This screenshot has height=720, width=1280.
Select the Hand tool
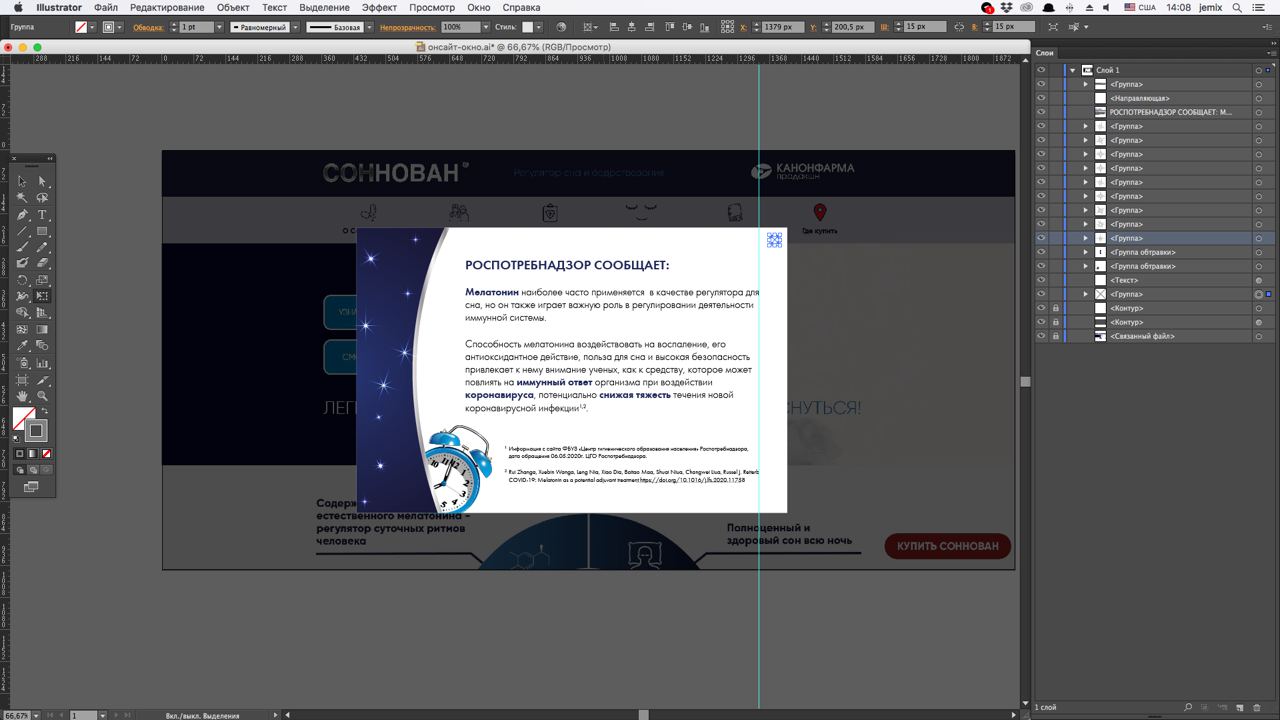coord(21,394)
